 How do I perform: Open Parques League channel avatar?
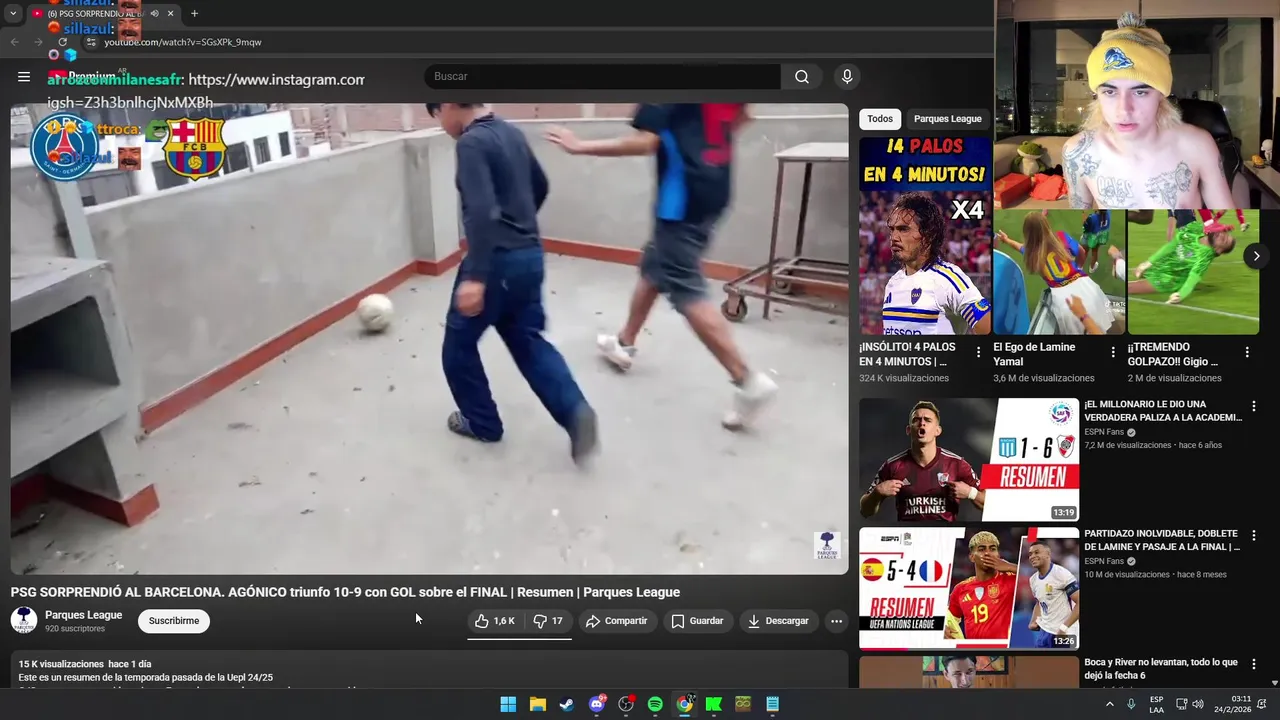[24, 620]
